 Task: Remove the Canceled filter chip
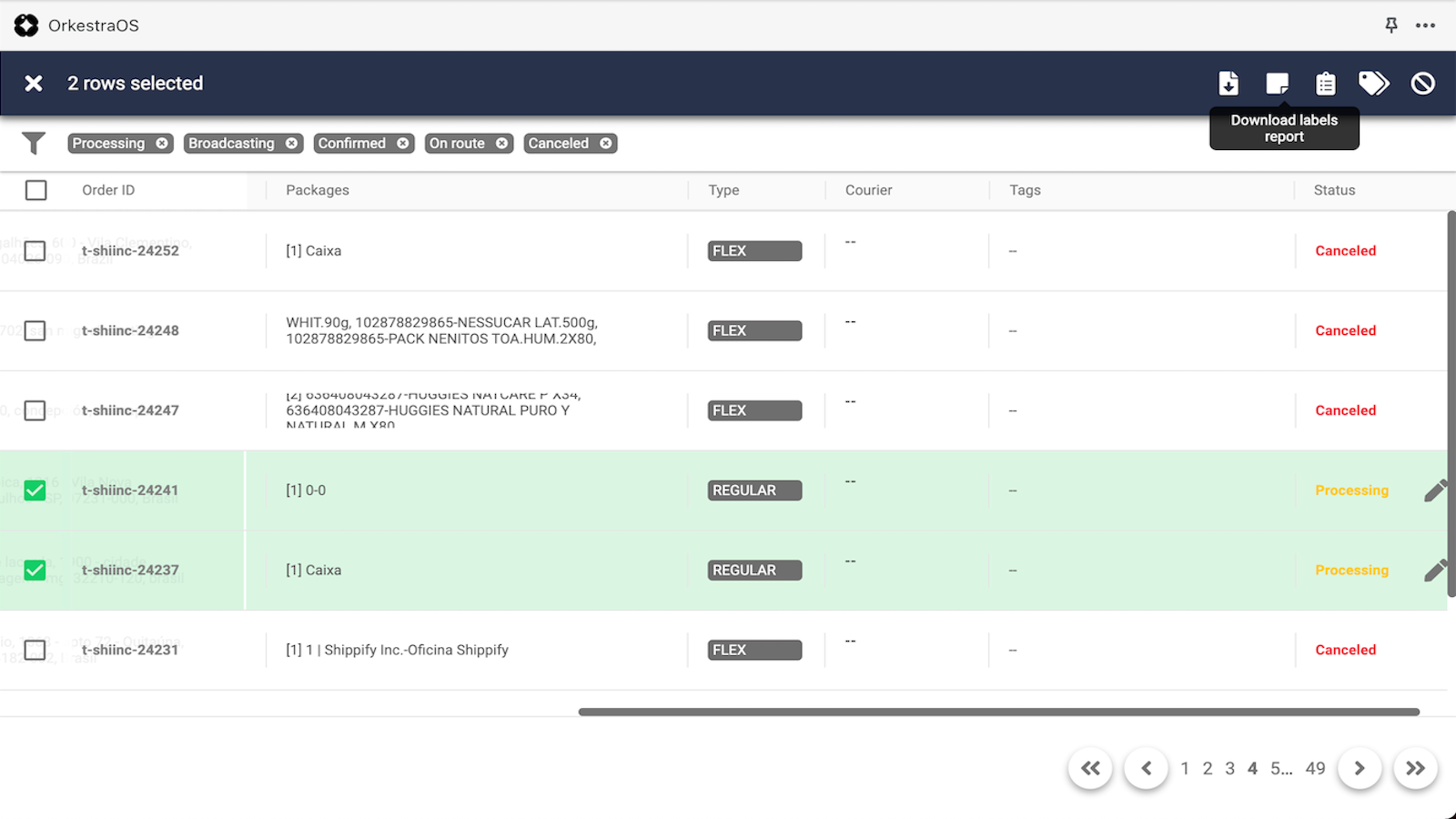[x=606, y=144]
